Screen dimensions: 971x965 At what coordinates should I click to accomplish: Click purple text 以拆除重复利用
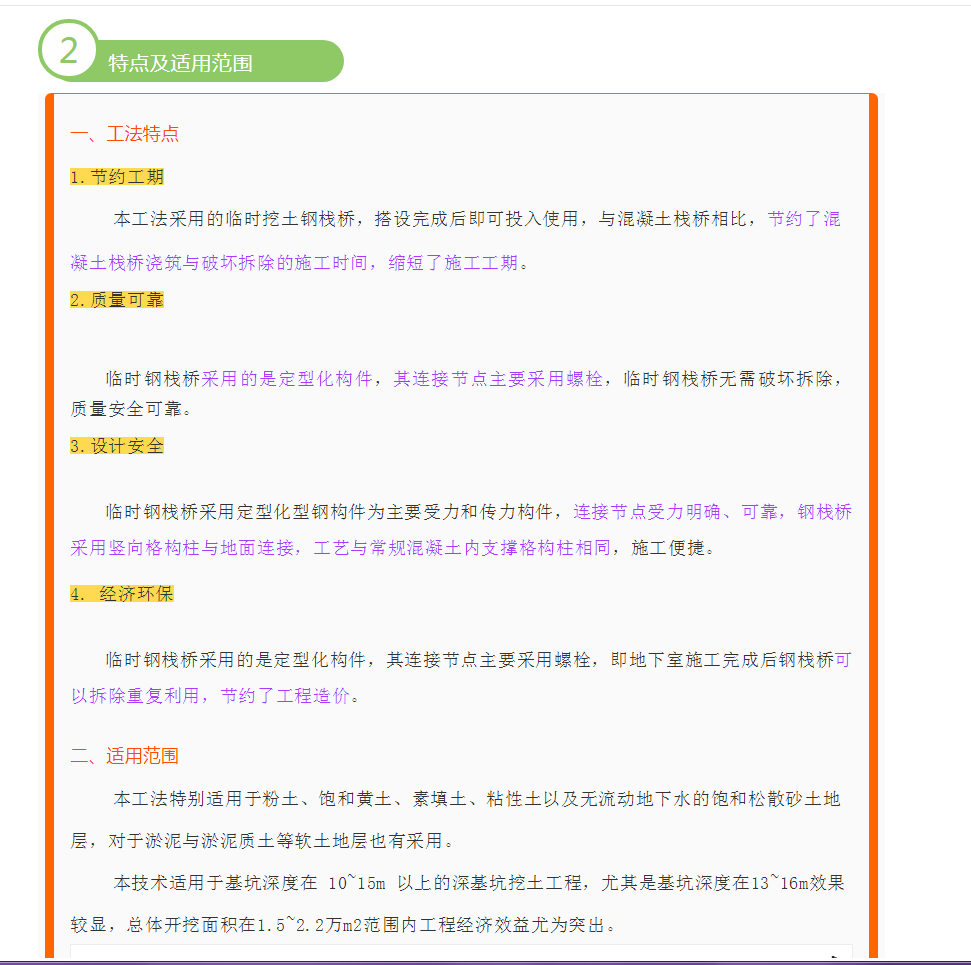134,696
